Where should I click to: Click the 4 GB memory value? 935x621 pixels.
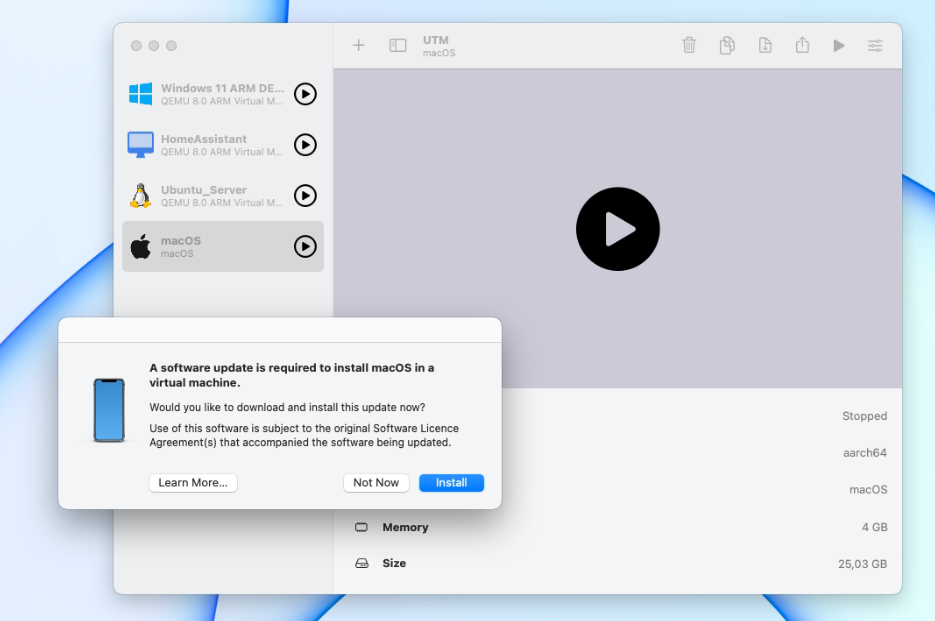(x=874, y=527)
